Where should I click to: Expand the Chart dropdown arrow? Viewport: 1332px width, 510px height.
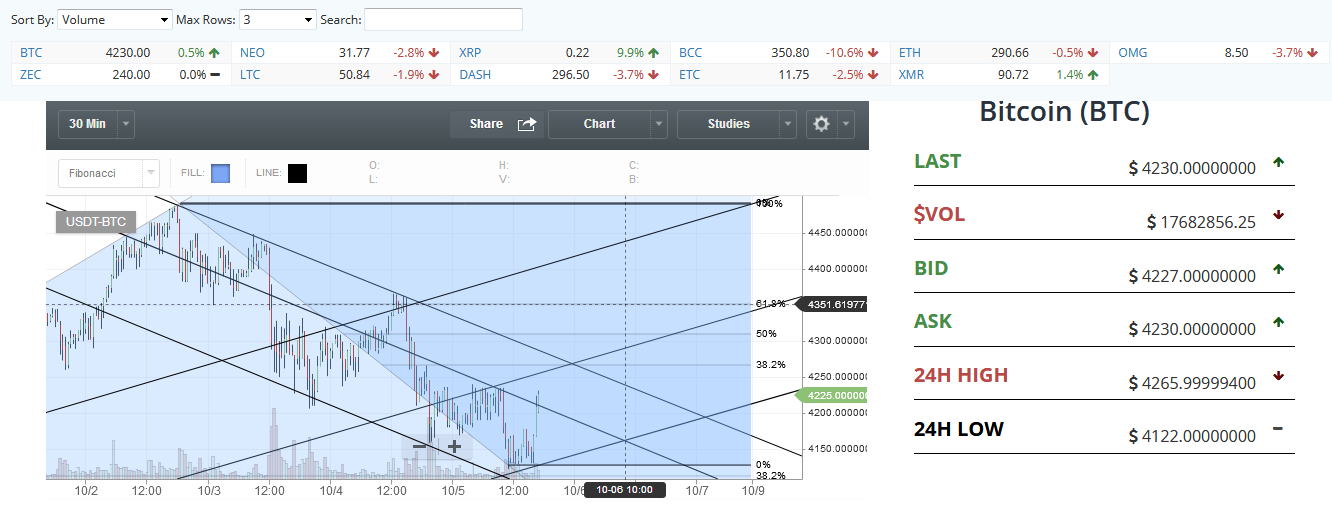pos(658,124)
